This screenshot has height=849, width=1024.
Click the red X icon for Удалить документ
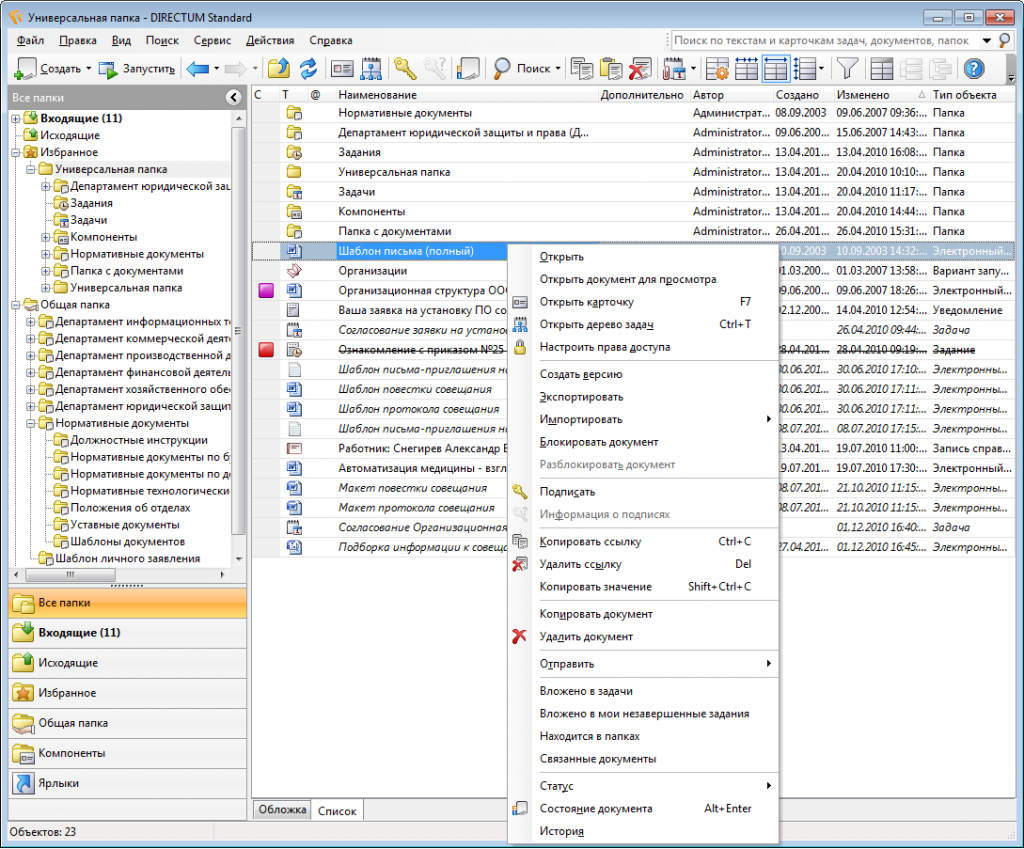tap(519, 636)
